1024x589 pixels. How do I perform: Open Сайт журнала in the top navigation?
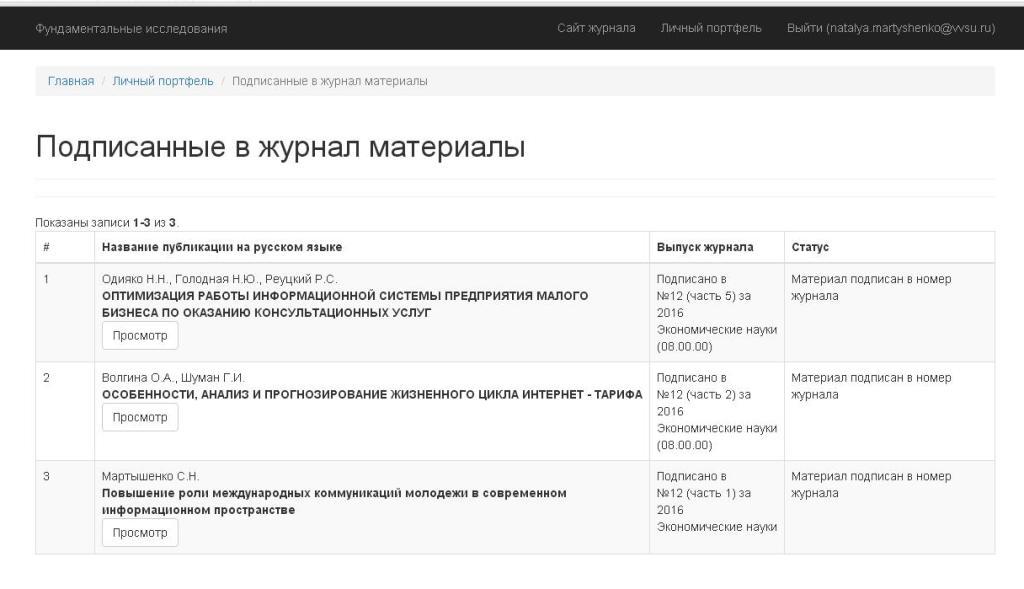pos(596,28)
